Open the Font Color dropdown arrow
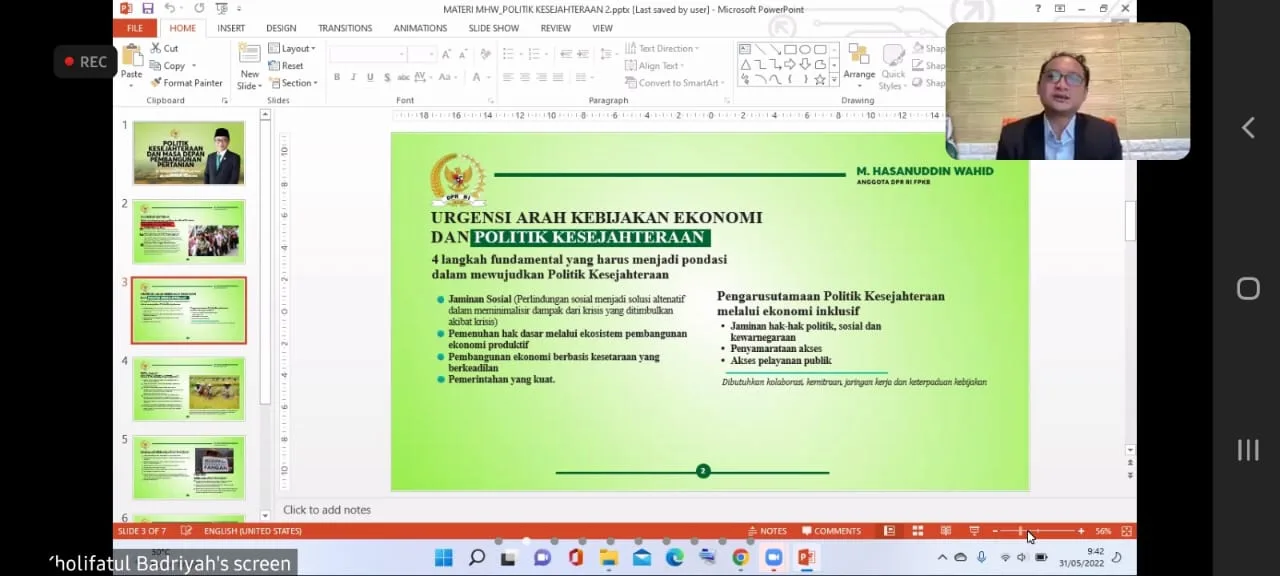The height and width of the screenshot is (576, 1280). pos(489,77)
